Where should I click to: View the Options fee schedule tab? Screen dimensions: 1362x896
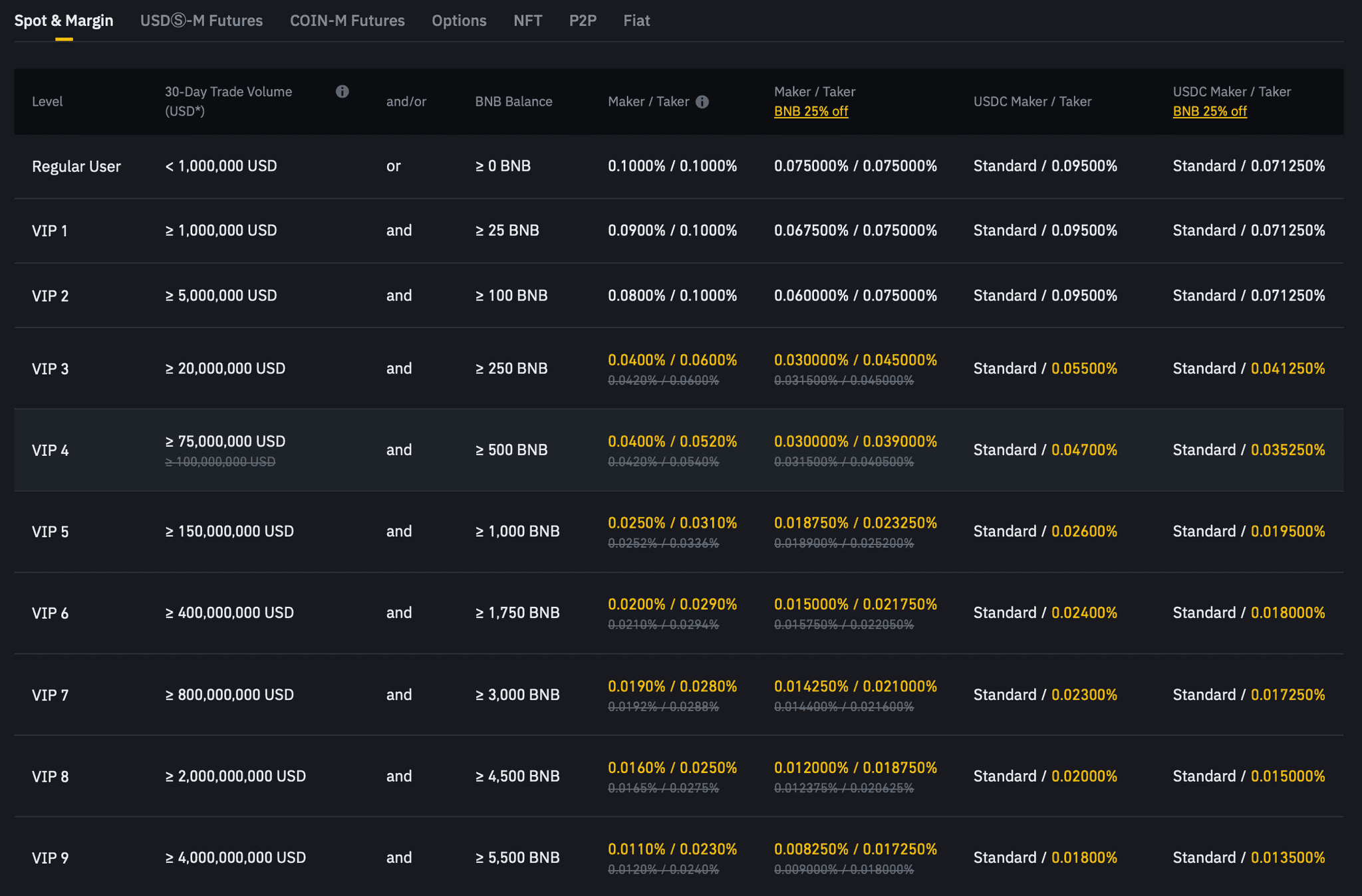pos(459,21)
